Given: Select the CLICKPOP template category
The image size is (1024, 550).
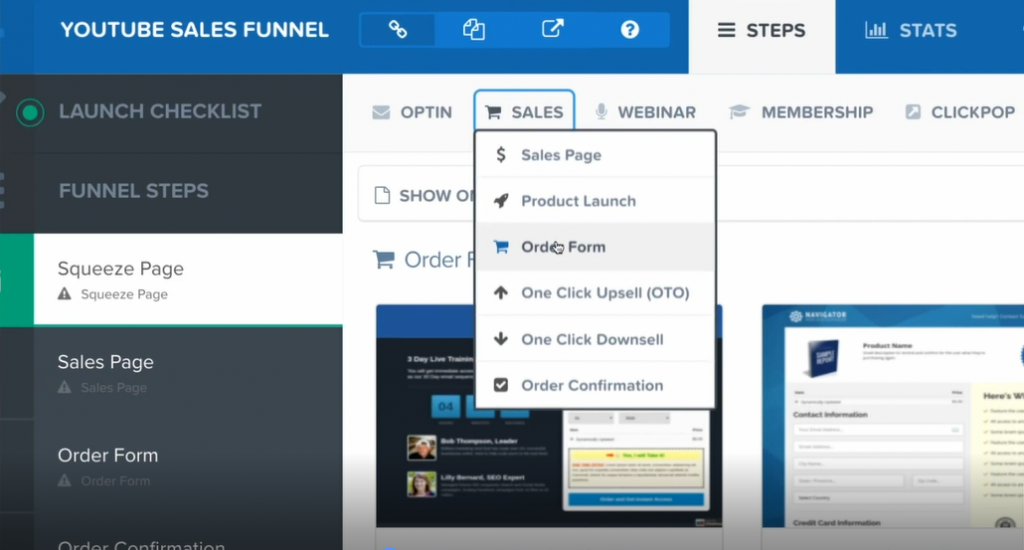Looking at the screenshot, I should pos(960,112).
